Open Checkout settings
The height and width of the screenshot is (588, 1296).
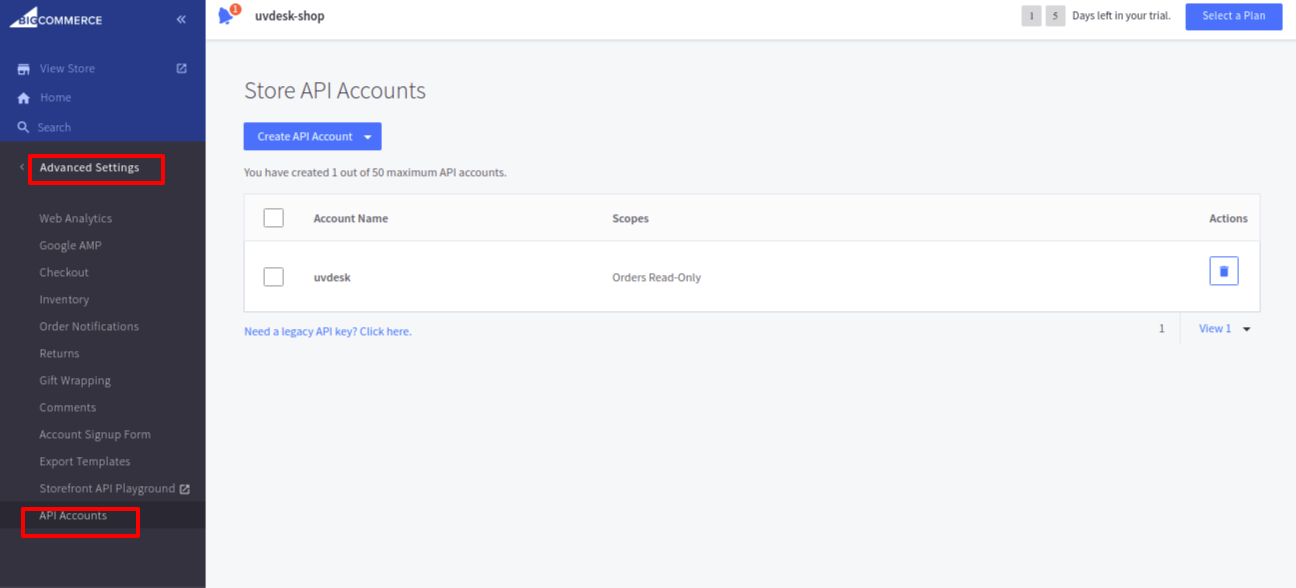63,272
